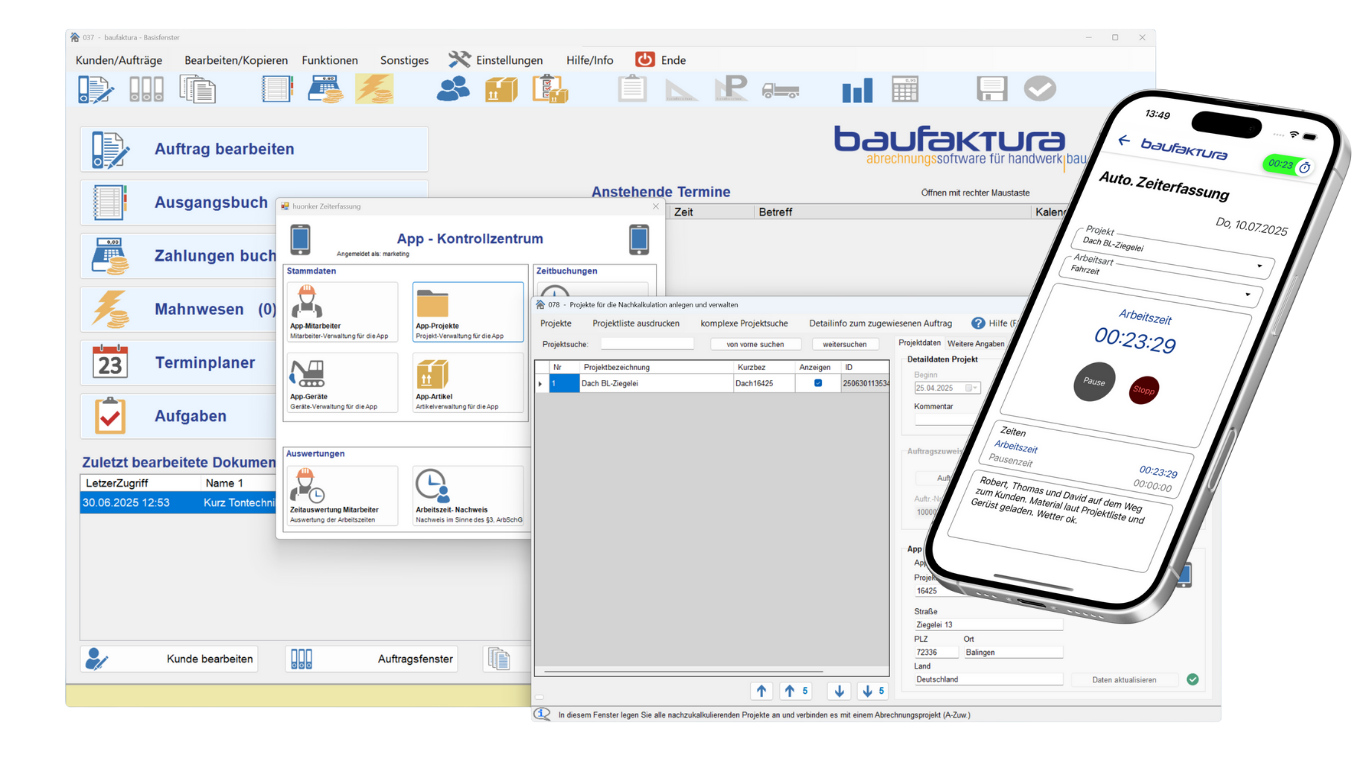Click down arrow 5 navigation button
1366x768 pixels.
(872, 691)
